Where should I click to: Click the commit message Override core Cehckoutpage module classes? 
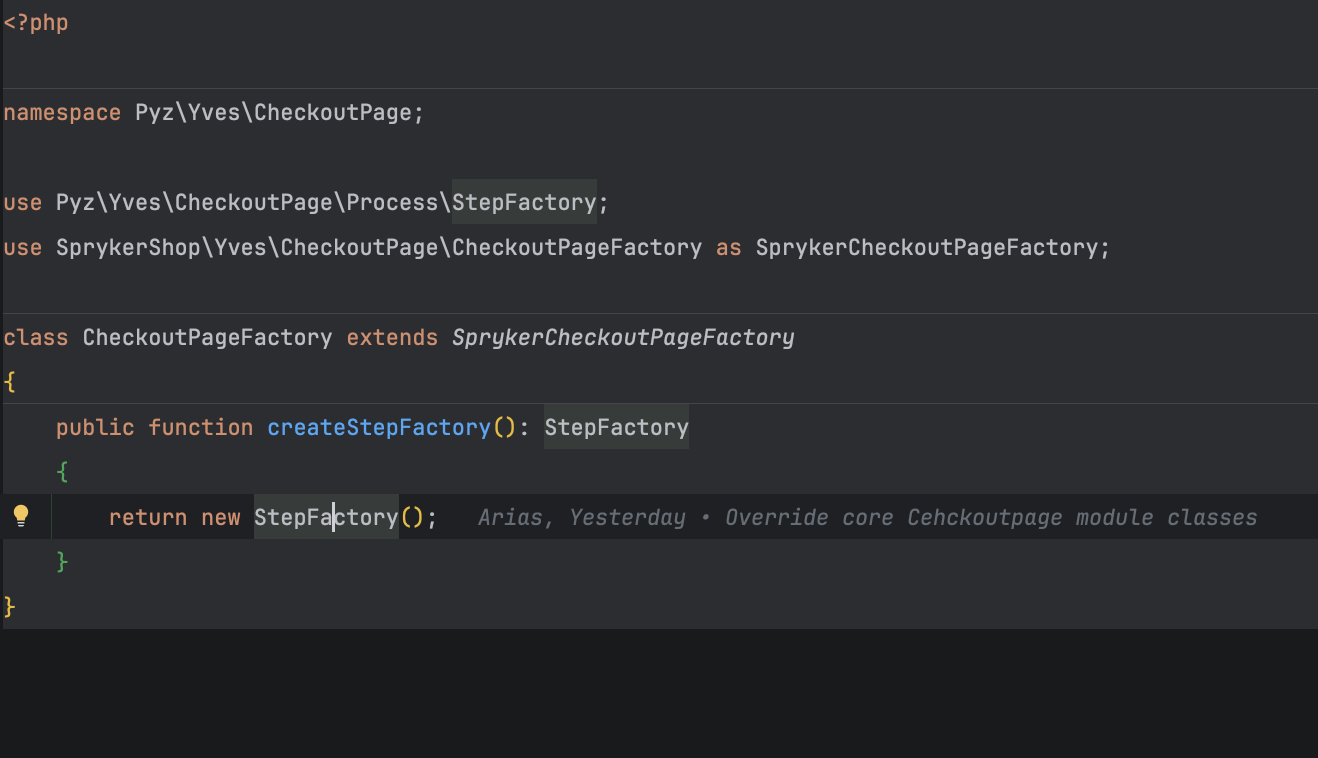point(990,517)
